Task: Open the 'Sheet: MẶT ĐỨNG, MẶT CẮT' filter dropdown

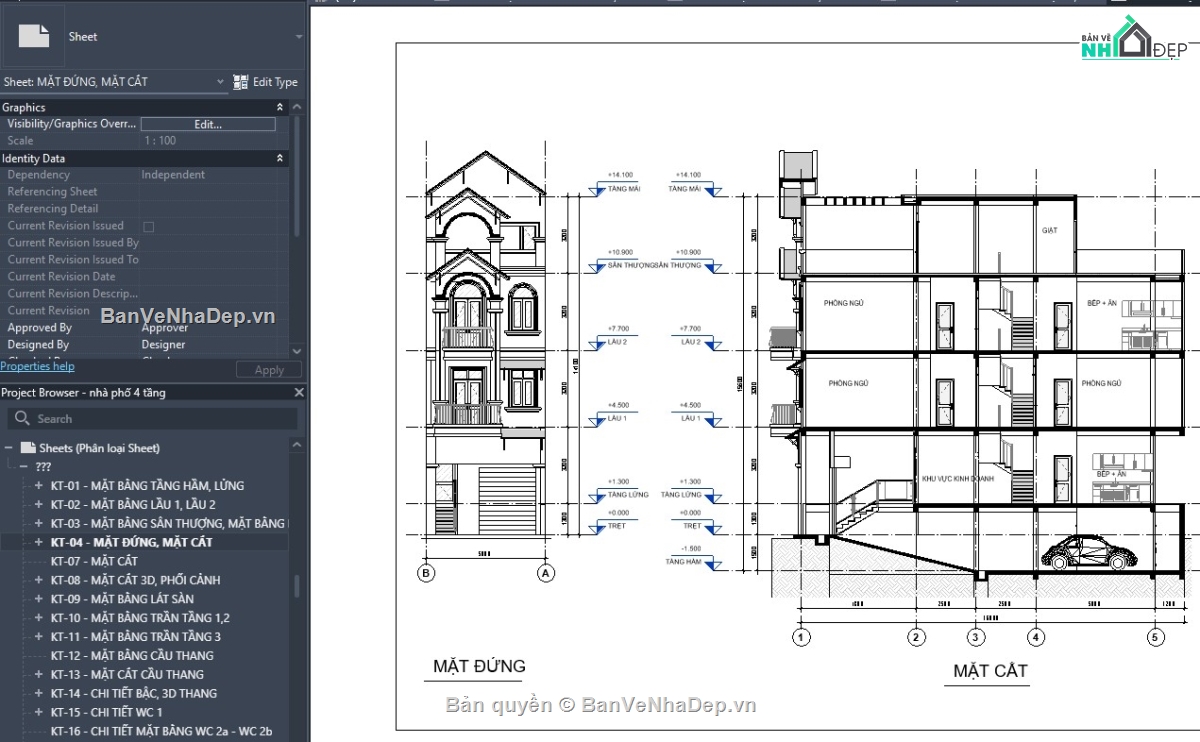Action: click(220, 82)
